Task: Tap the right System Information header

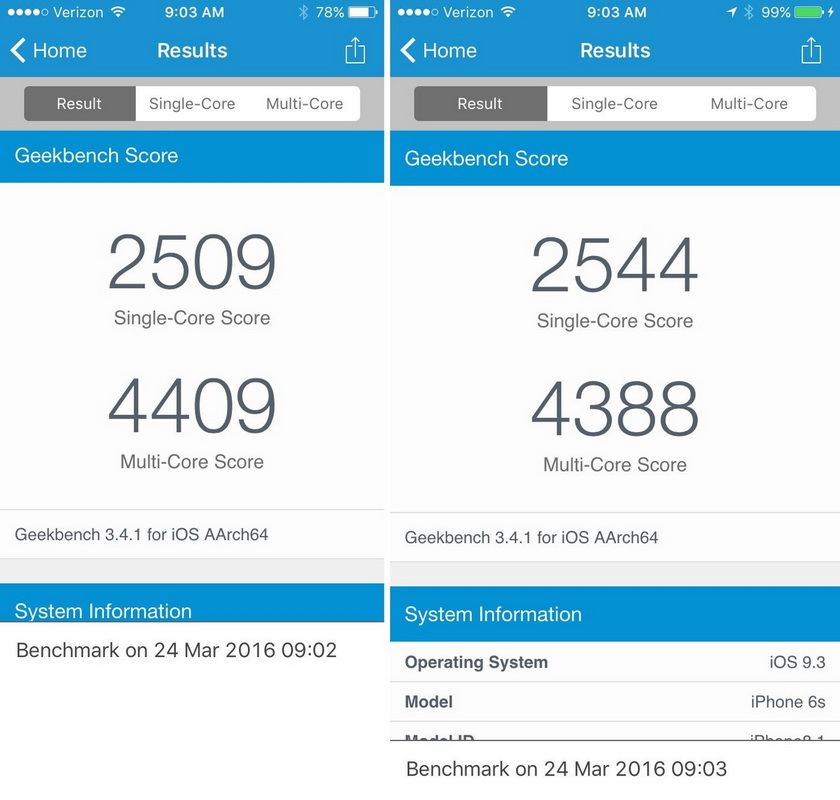Action: click(615, 614)
